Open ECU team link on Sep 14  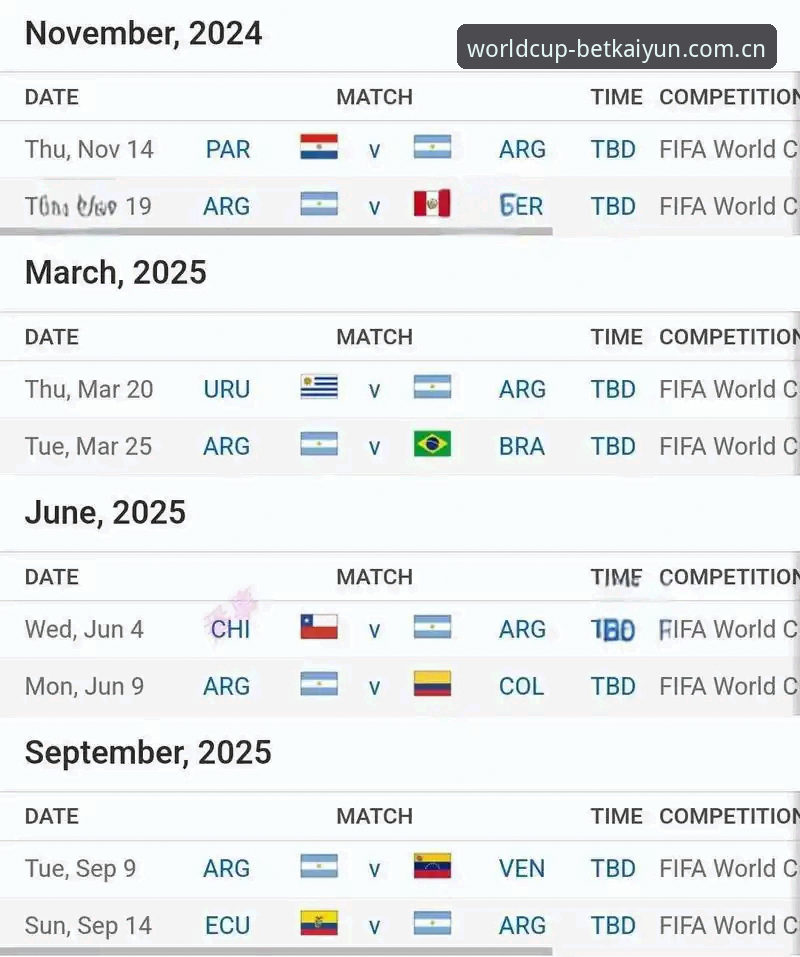click(x=227, y=926)
